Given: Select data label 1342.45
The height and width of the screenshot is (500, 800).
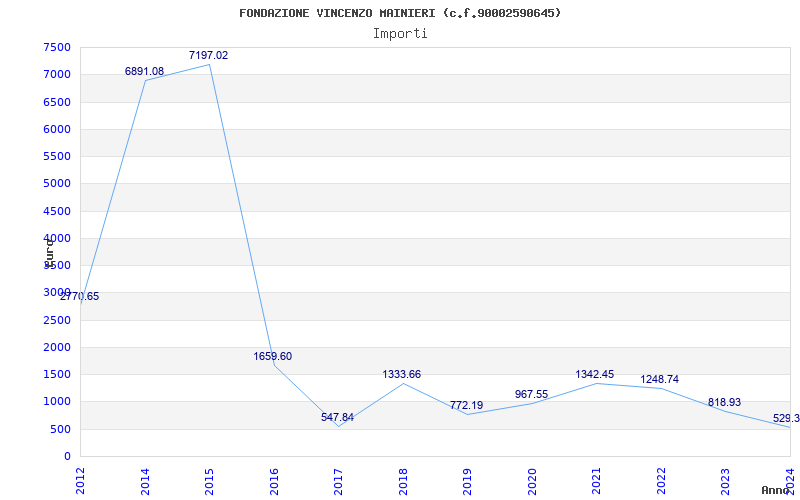Looking at the screenshot, I should tap(595, 374).
